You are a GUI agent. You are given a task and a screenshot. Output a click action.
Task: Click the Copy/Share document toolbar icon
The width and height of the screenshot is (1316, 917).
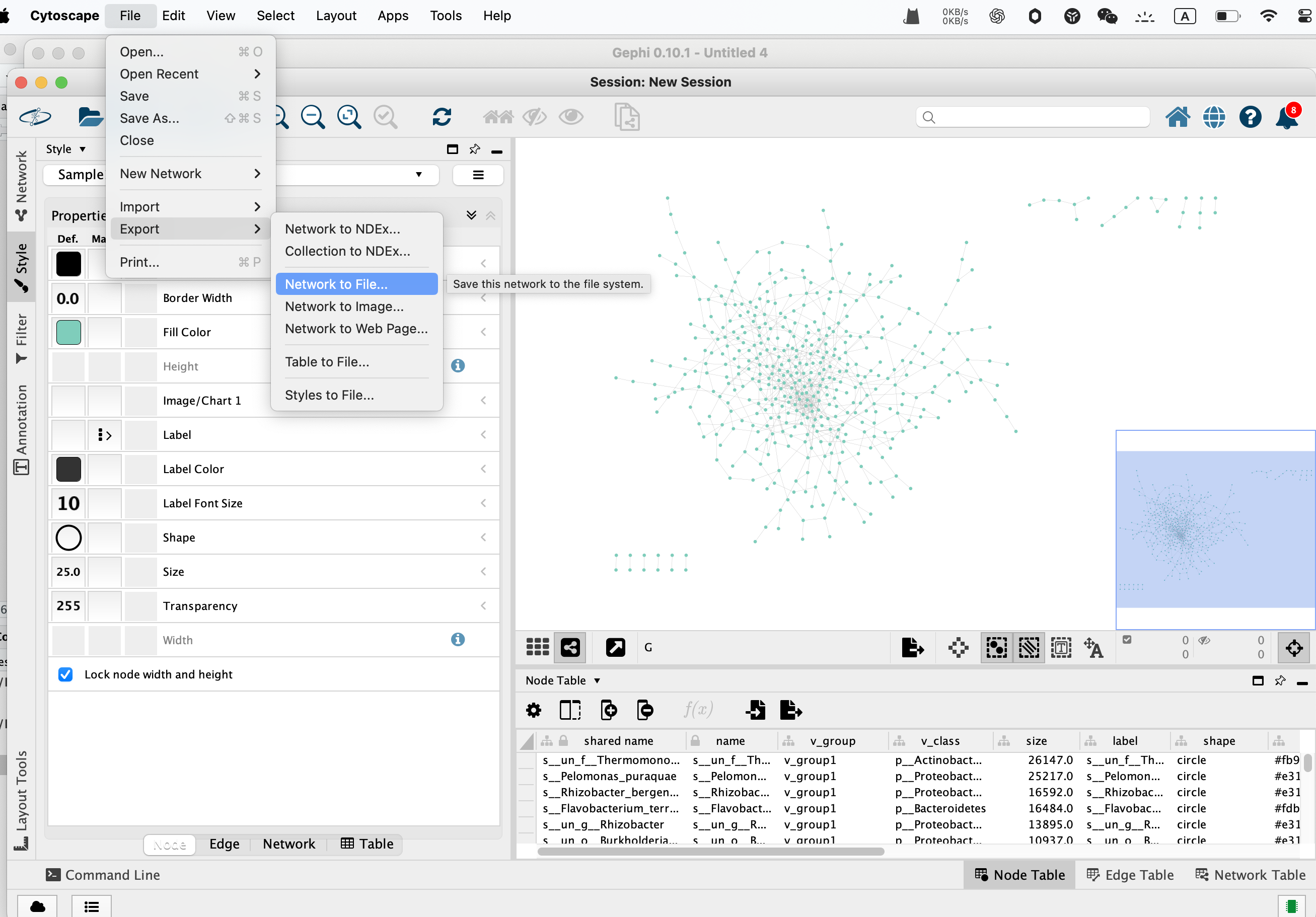(x=626, y=117)
